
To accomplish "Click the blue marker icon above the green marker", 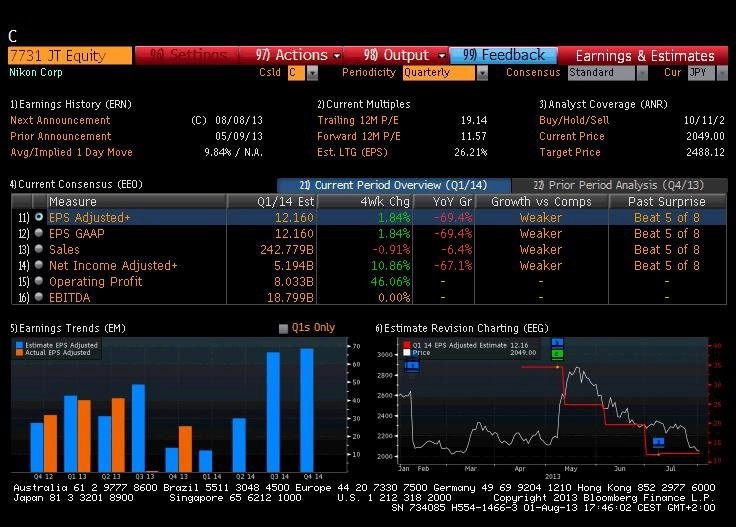I will click(x=557, y=343).
